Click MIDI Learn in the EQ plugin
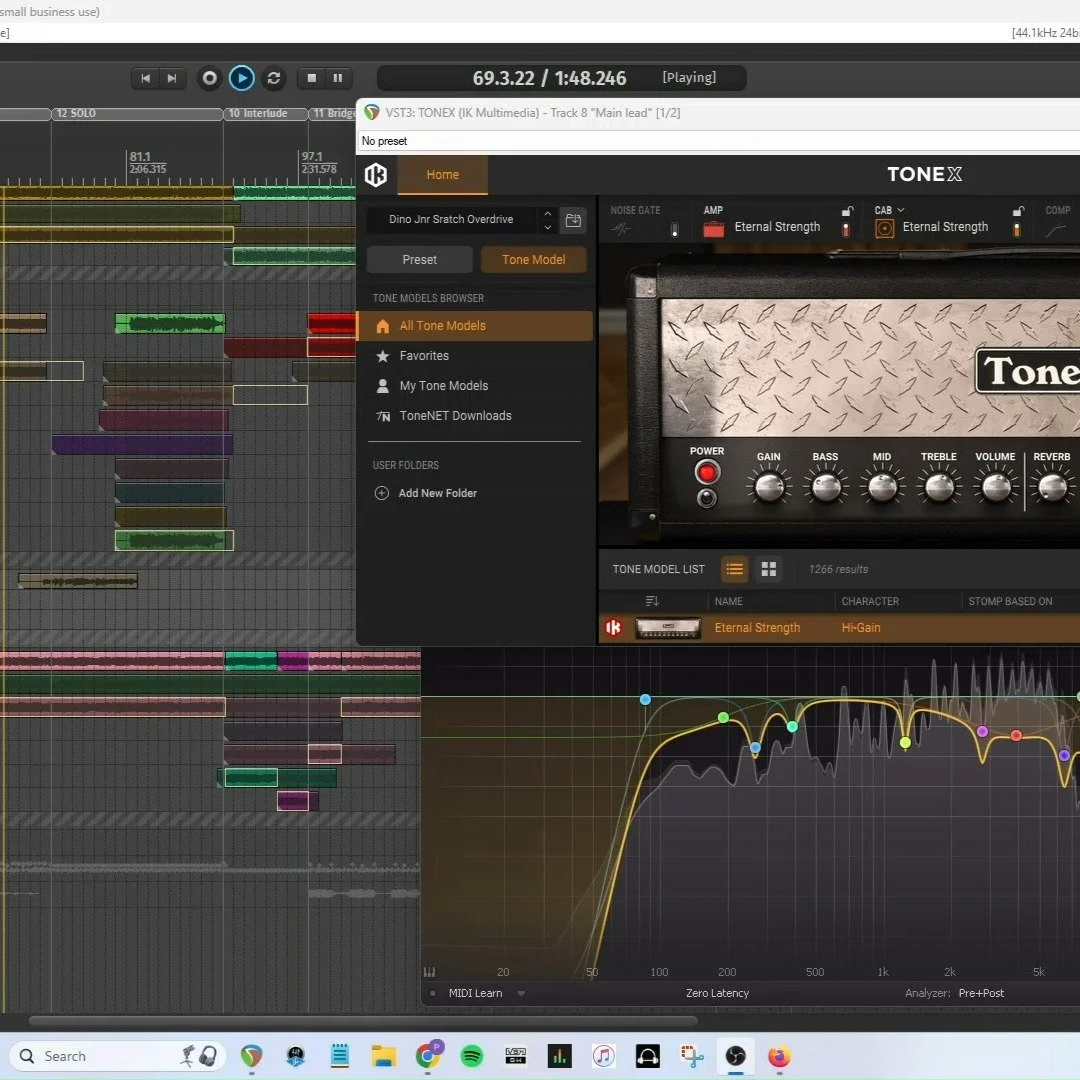Image resolution: width=1080 pixels, height=1080 pixels. coord(475,993)
